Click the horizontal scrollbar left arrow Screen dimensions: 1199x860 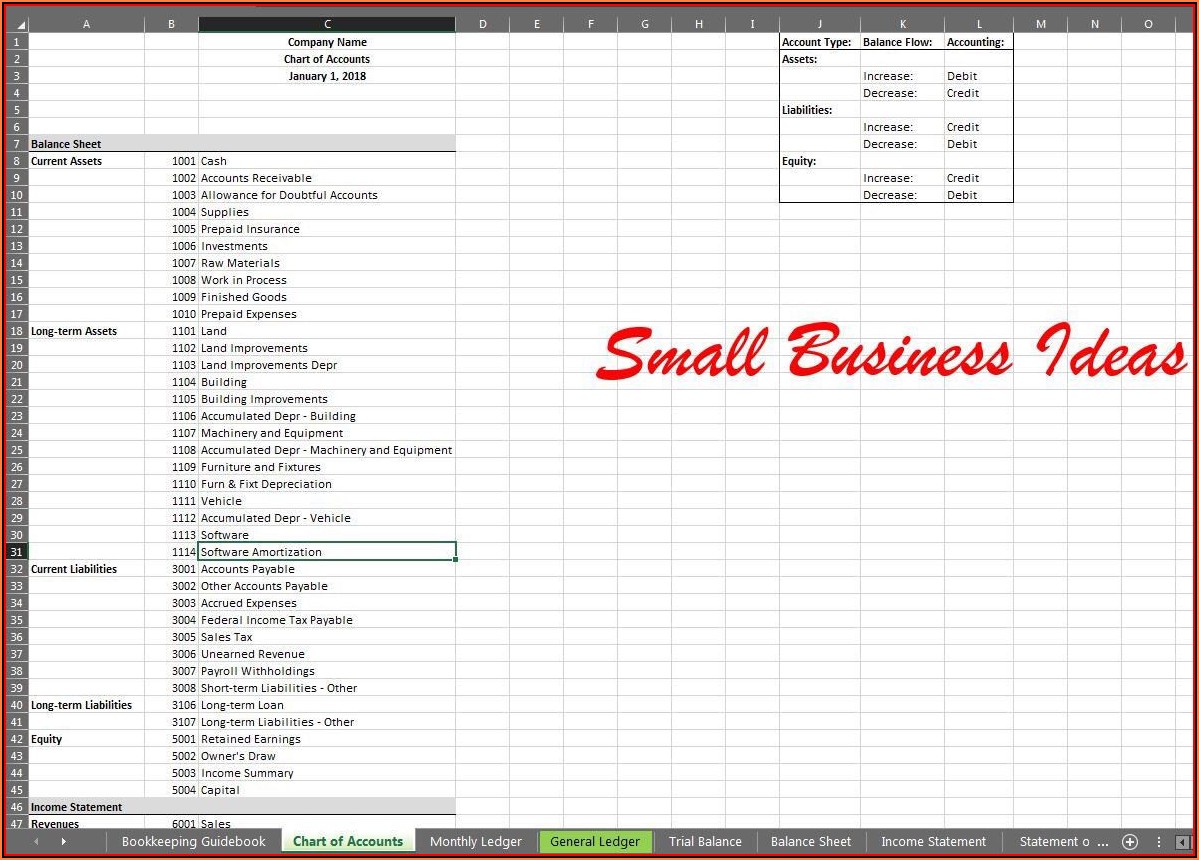point(1183,842)
